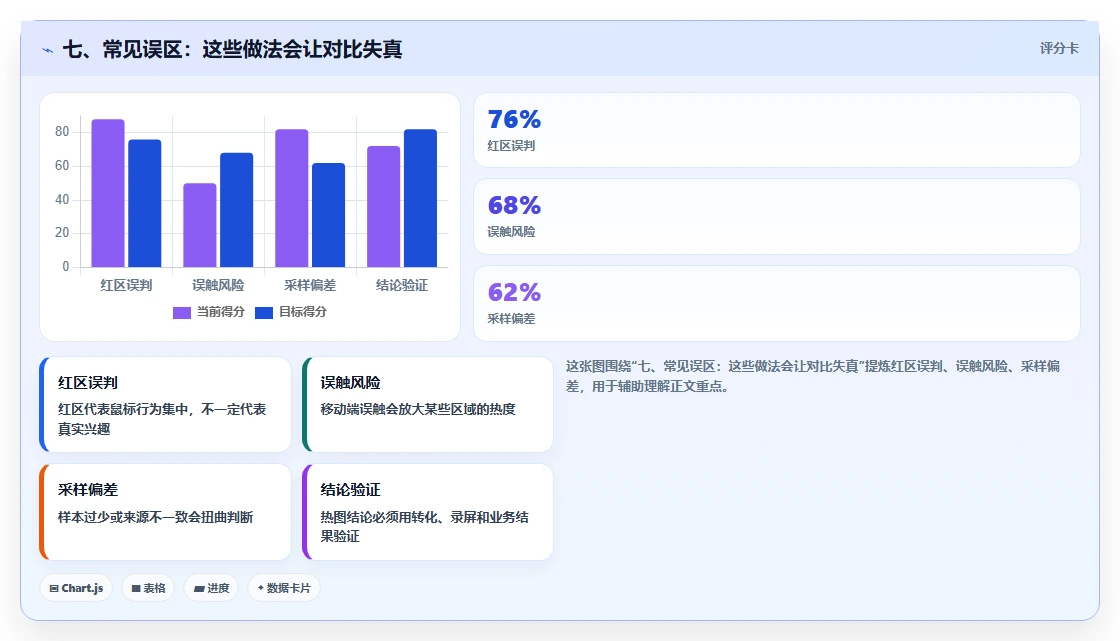Click the purple 误触风险 current-score bar

click(x=199, y=225)
